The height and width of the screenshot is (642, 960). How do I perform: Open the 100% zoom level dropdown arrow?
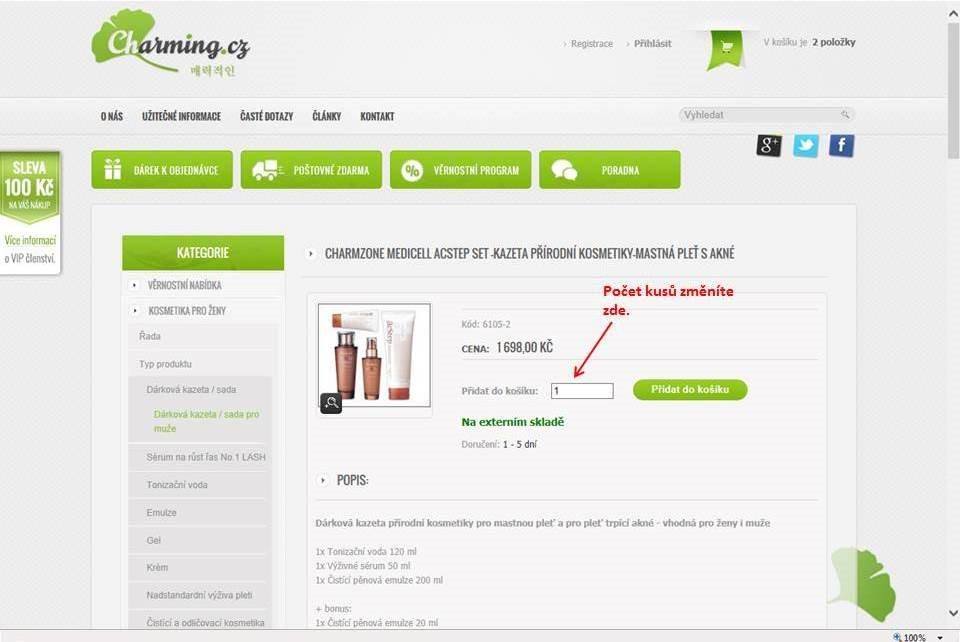click(x=940, y=637)
